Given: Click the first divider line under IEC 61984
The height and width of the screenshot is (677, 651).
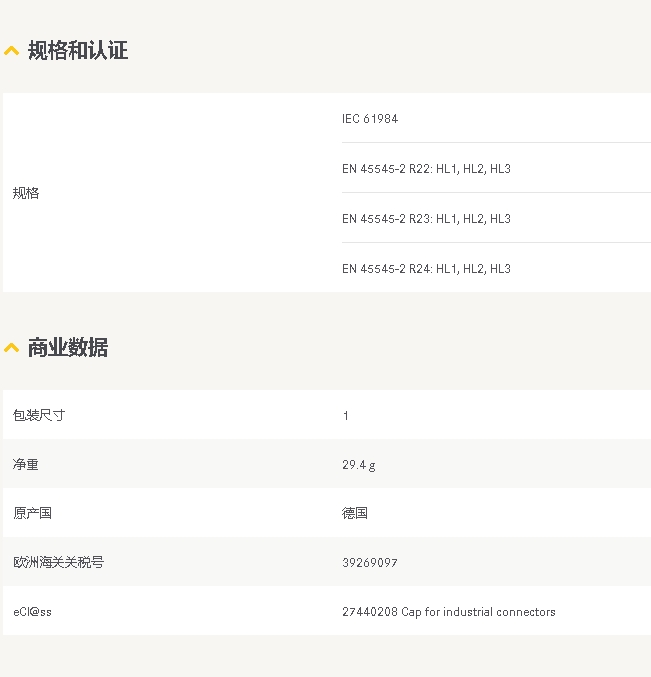Looking at the screenshot, I should point(496,142).
